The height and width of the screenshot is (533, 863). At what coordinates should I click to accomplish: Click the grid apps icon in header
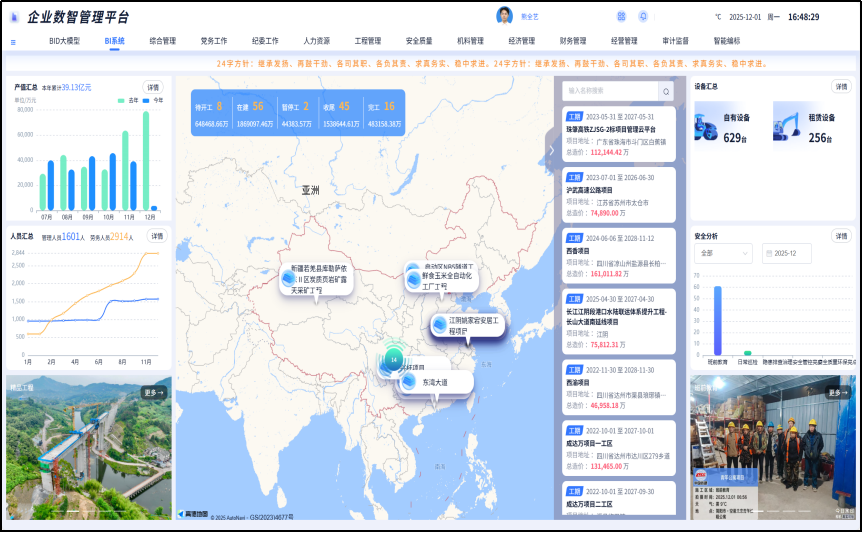pyautogui.click(x=621, y=17)
